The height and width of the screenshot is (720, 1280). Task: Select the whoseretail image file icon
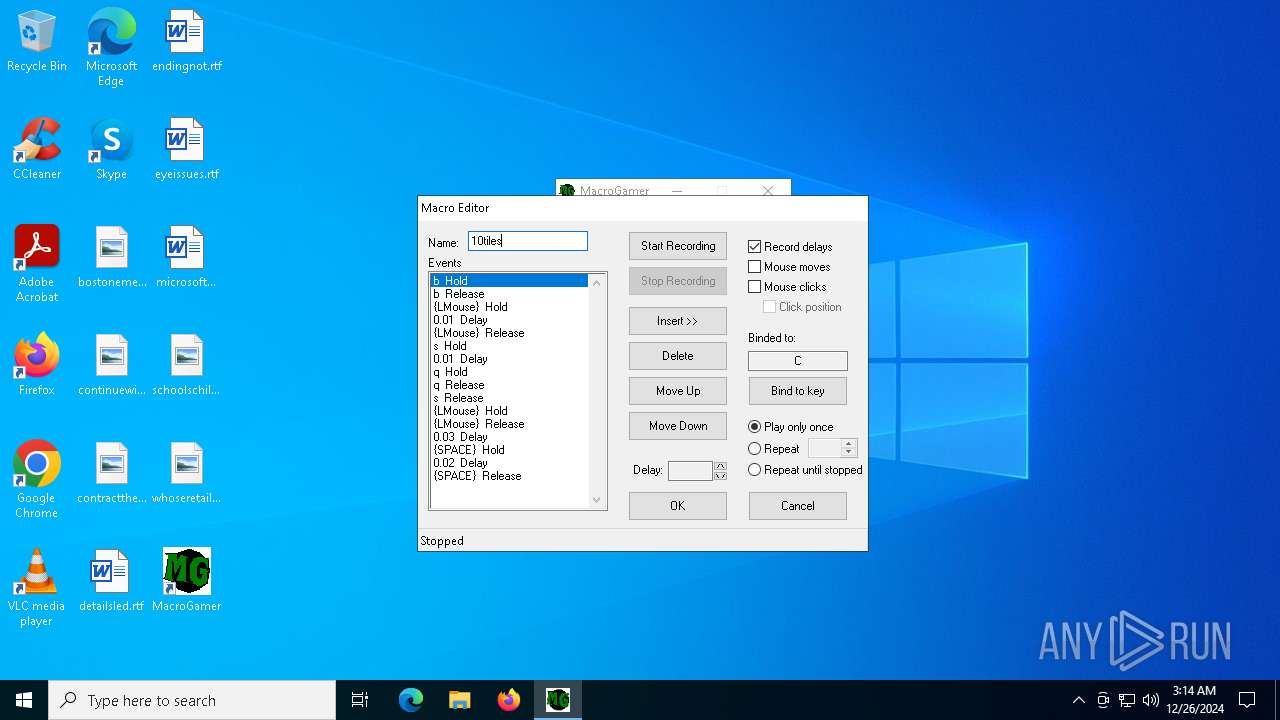point(186,474)
